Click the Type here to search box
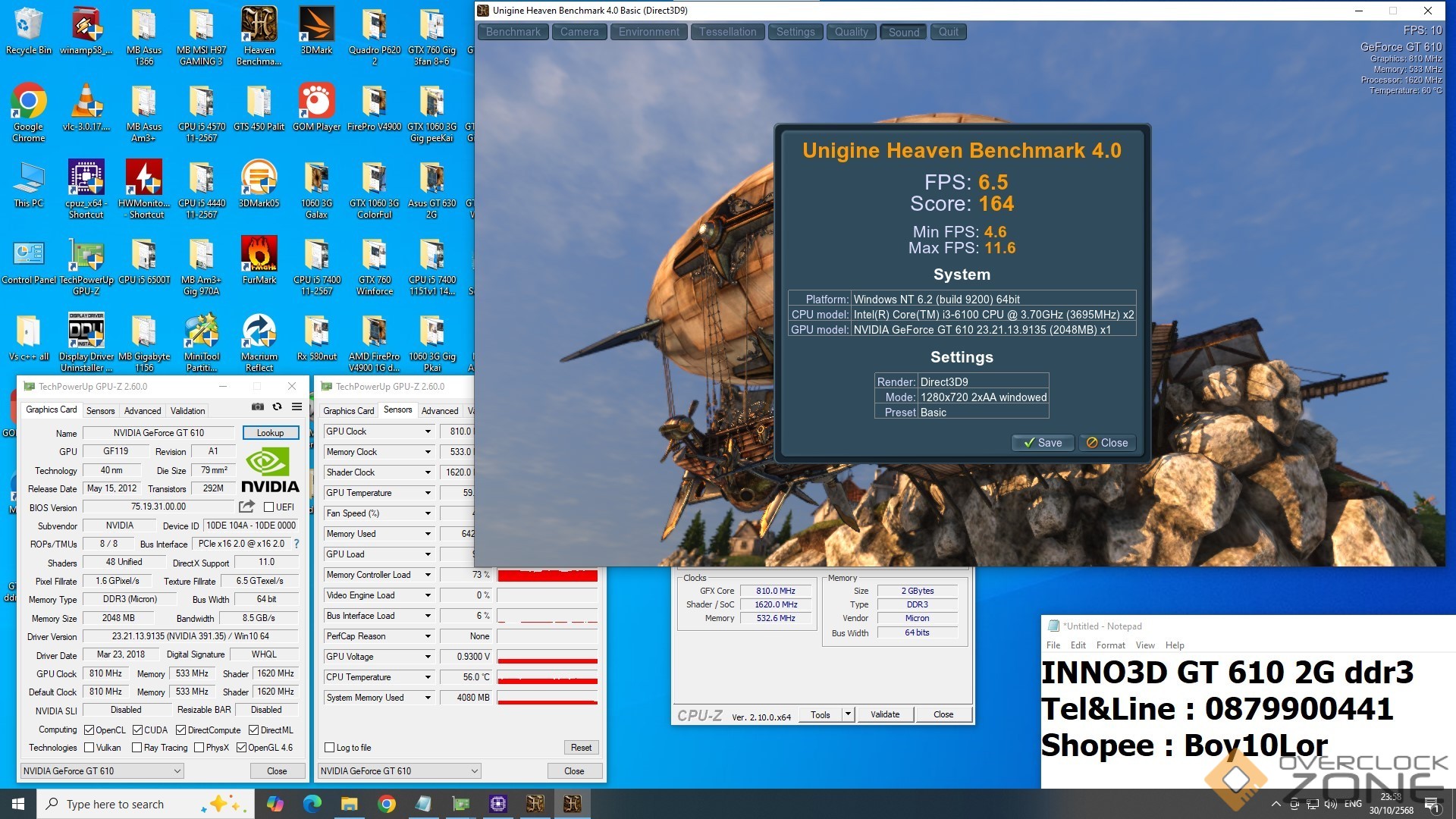Viewport: 1456px width, 819px height. 115,805
